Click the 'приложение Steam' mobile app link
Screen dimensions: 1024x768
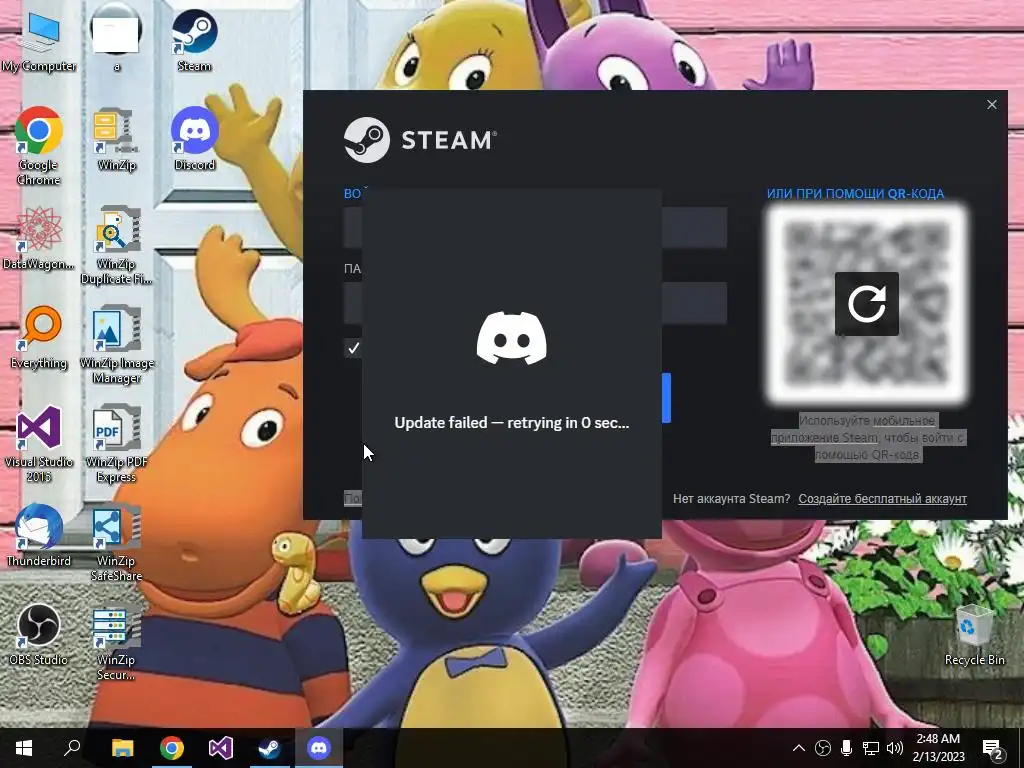(824, 438)
